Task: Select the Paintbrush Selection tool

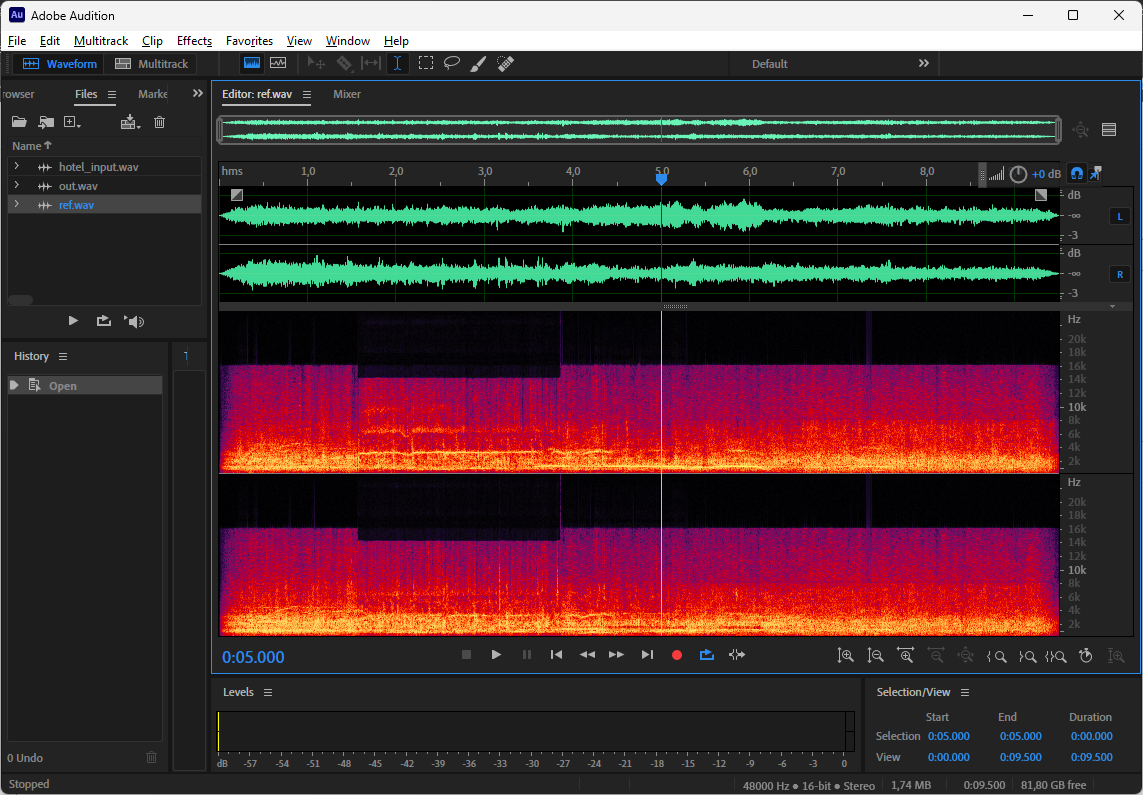Action: coord(478,63)
